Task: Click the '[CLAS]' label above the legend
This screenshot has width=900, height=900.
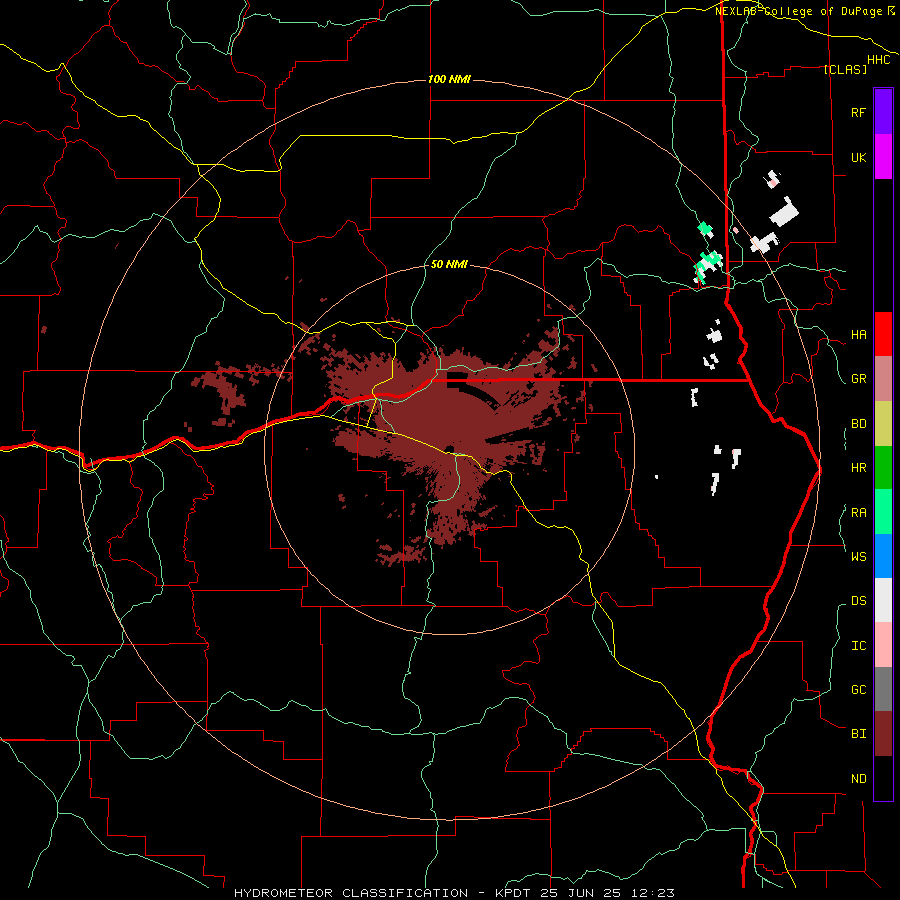Action: tap(845, 69)
